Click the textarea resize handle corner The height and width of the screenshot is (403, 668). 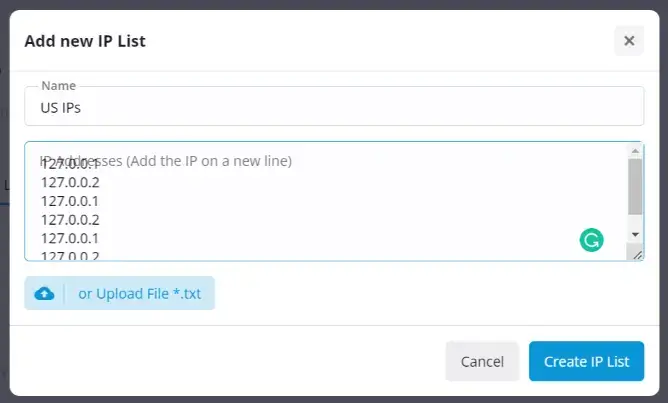(x=637, y=255)
